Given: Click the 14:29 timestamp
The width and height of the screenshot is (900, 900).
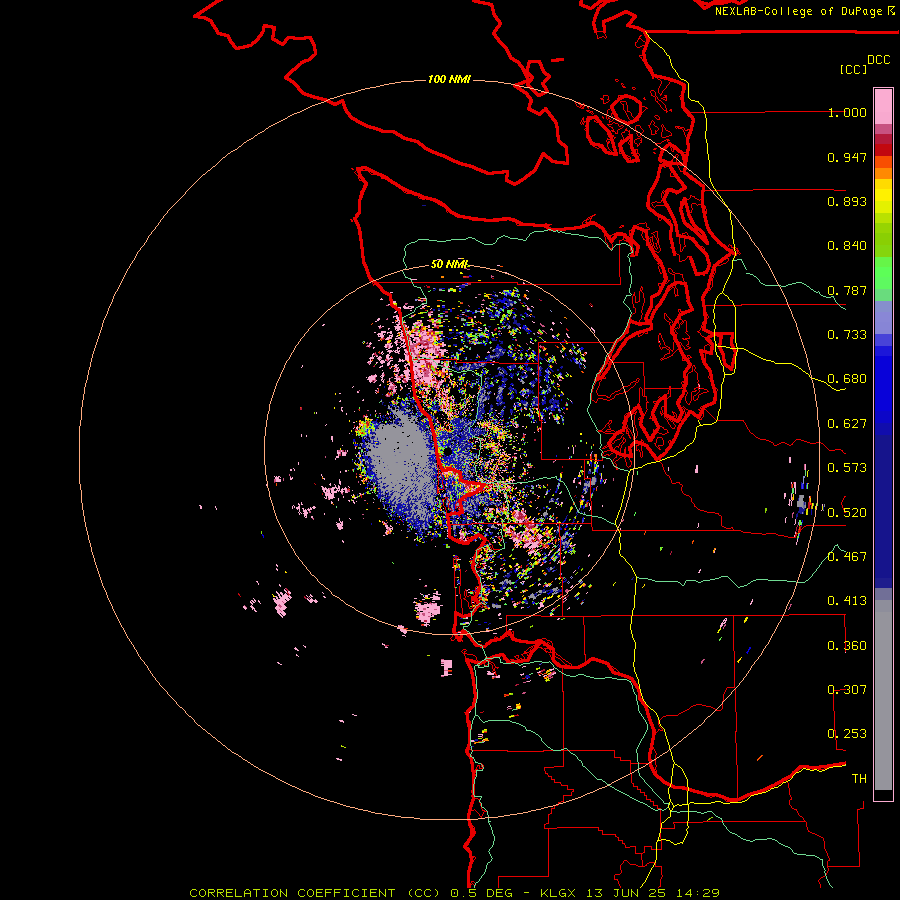Looking at the screenshot, I should (x=697, y=893).
